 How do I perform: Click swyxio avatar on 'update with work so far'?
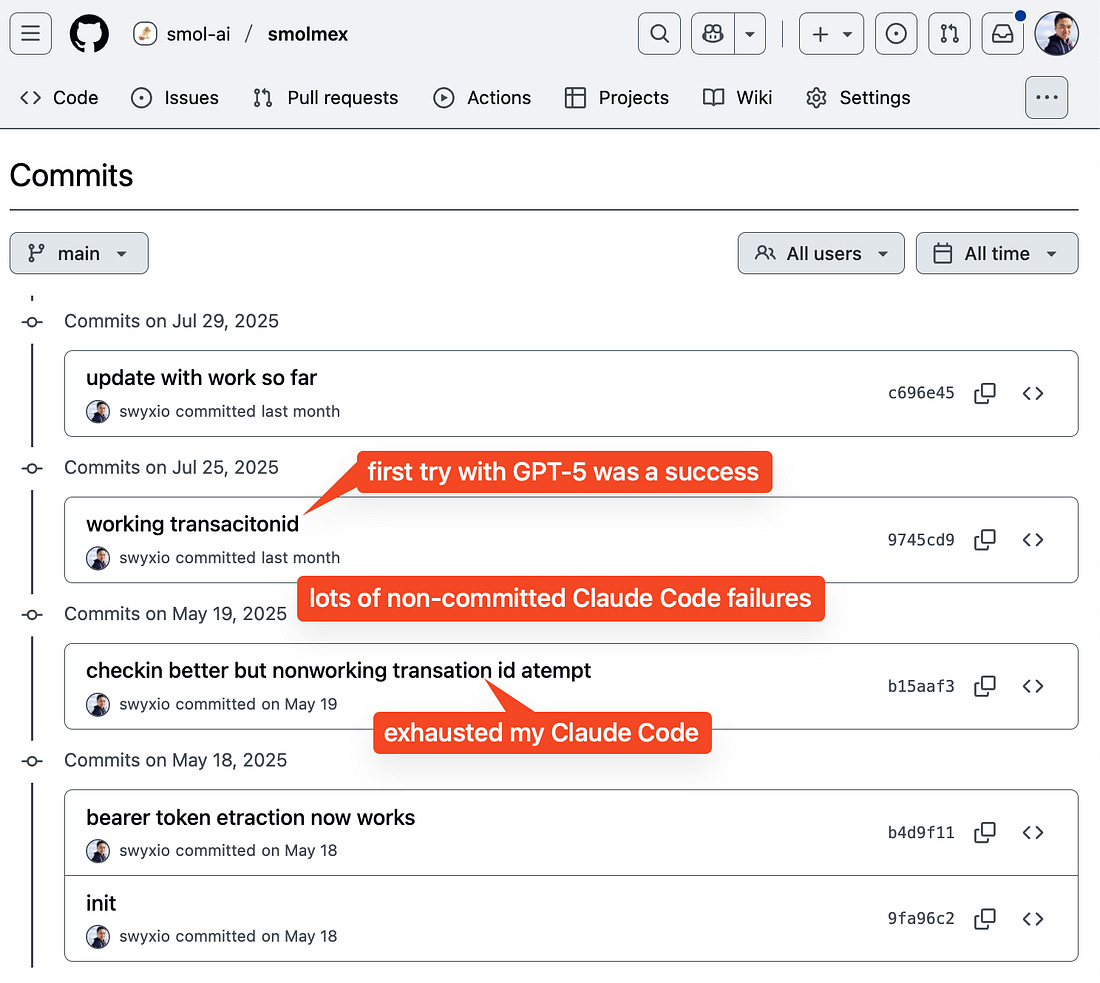point(98,412)
